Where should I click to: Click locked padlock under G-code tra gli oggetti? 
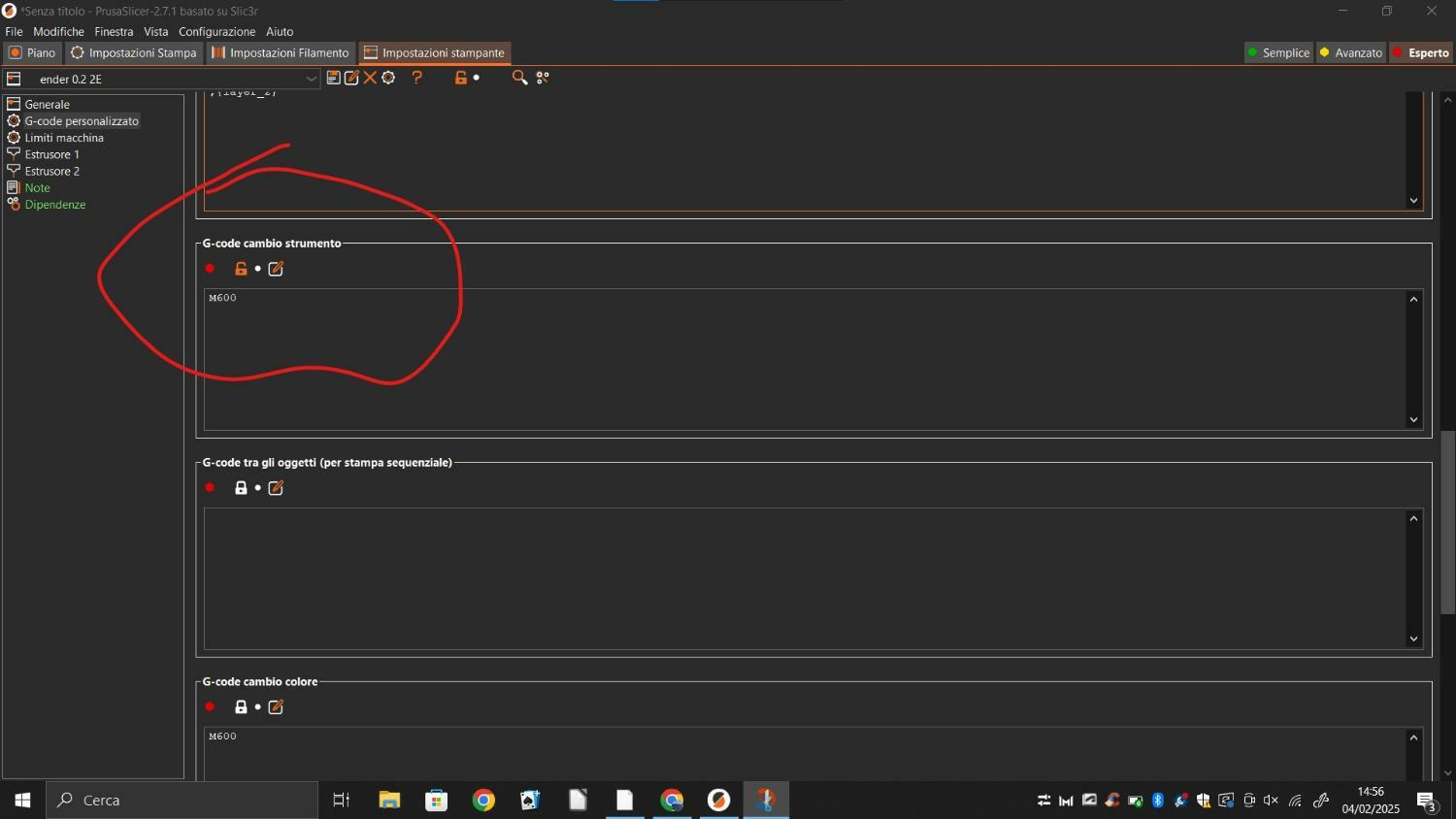241,488
